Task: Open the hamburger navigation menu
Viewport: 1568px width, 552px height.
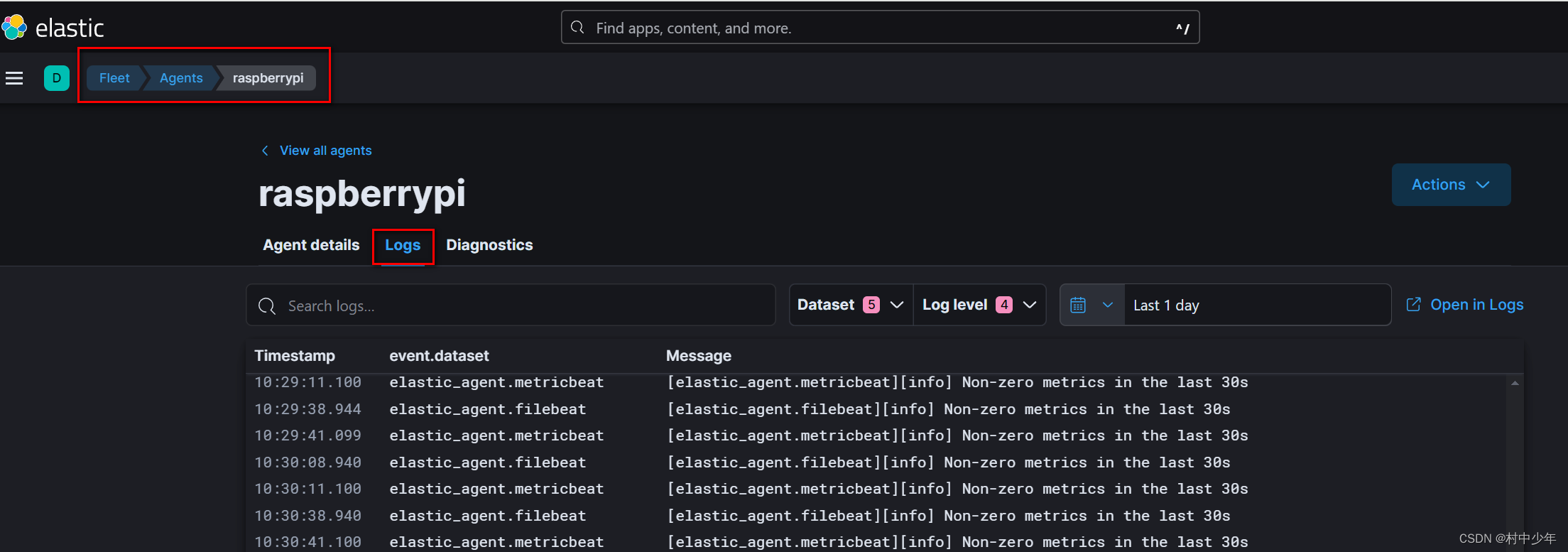Action: click(x=14, y=78)
